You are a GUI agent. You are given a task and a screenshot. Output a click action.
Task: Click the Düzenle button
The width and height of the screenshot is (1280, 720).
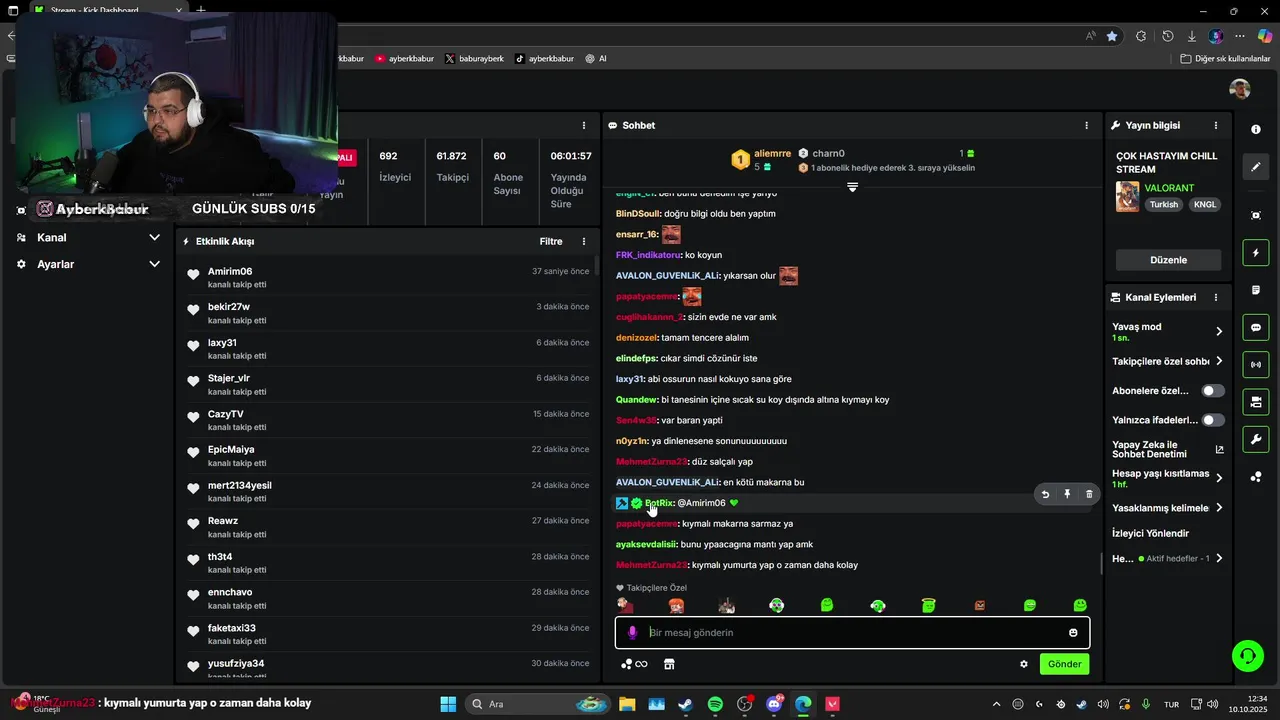(1168, 260)
